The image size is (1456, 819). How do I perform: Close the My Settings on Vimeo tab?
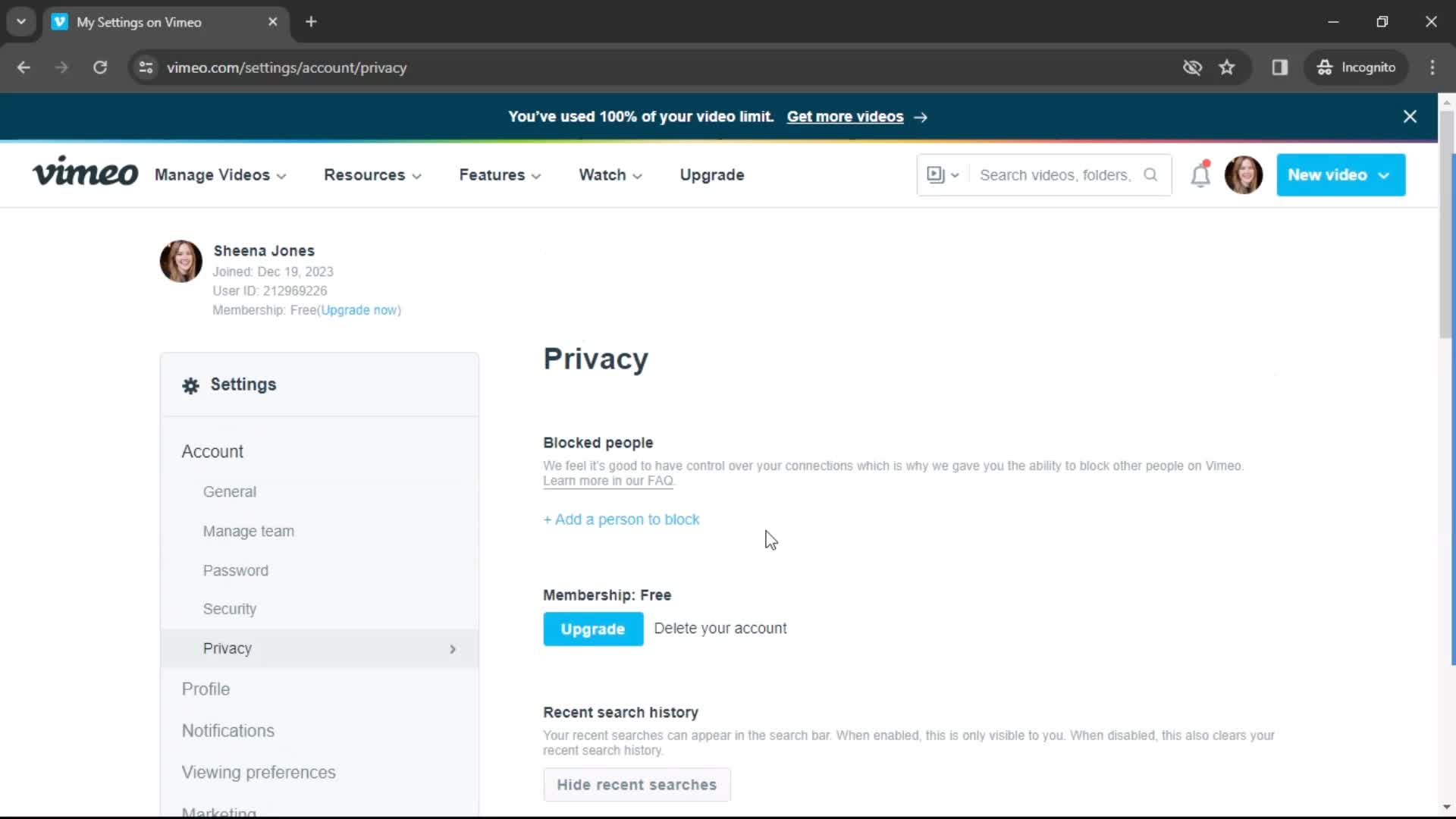(x=273, y=22)
